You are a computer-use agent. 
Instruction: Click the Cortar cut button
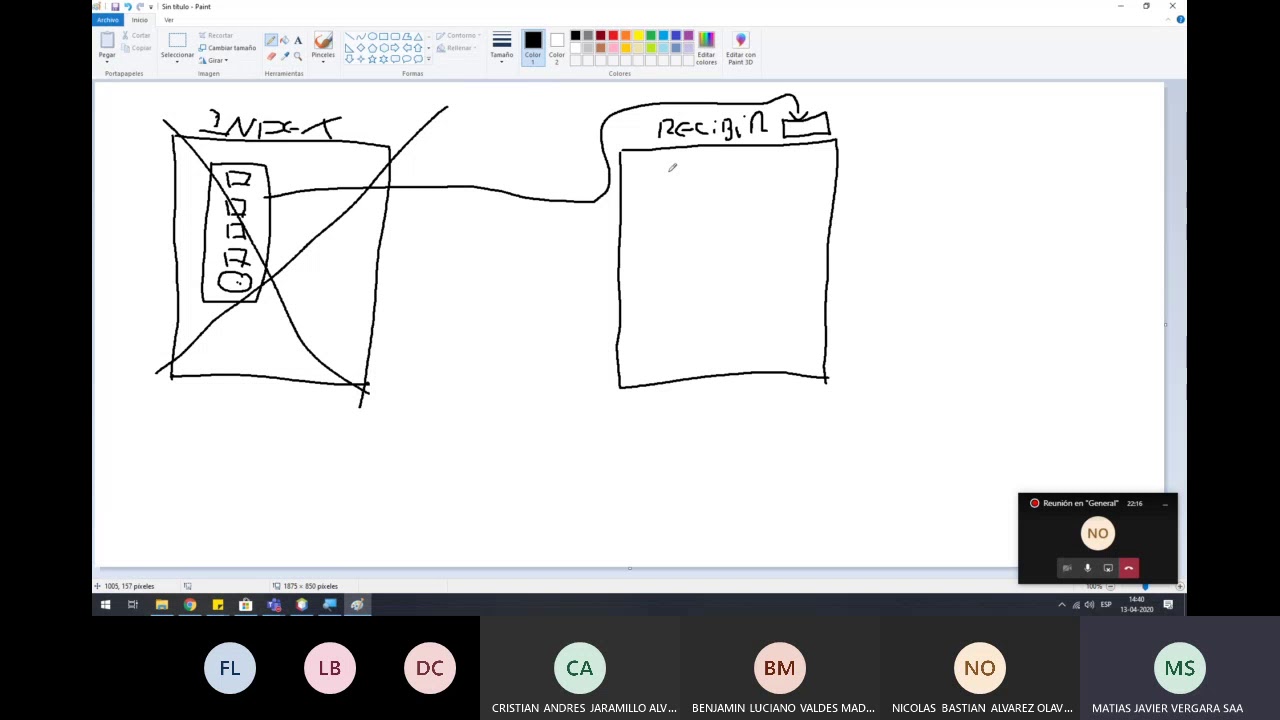tap(136, 35)
